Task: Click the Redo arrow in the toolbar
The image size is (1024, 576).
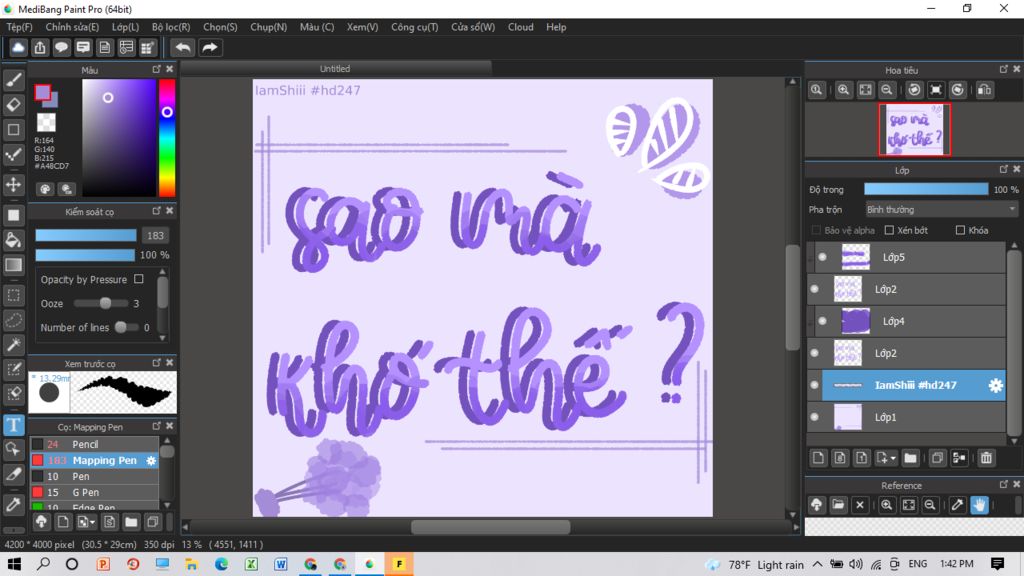Action: (210, 47)
